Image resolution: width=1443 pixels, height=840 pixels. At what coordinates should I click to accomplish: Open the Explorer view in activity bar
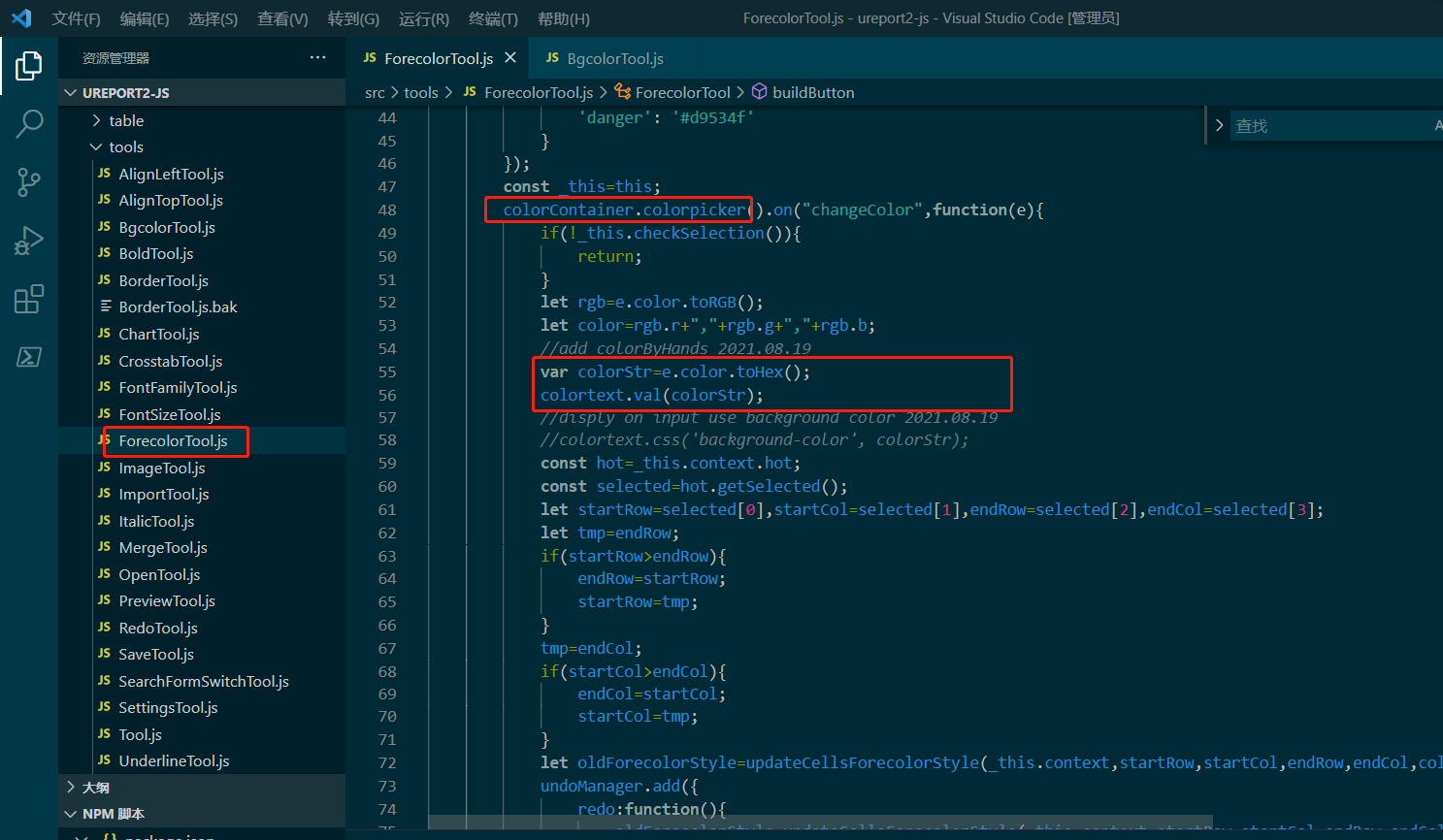click(x=29, y=66)
